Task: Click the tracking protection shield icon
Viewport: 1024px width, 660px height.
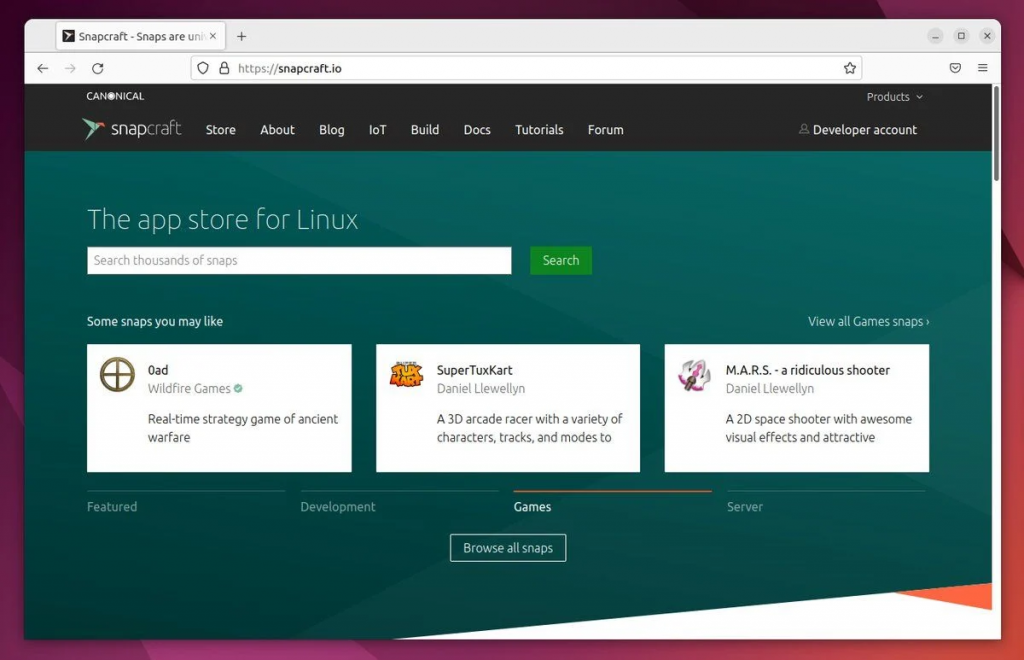Action: [203, 68]
